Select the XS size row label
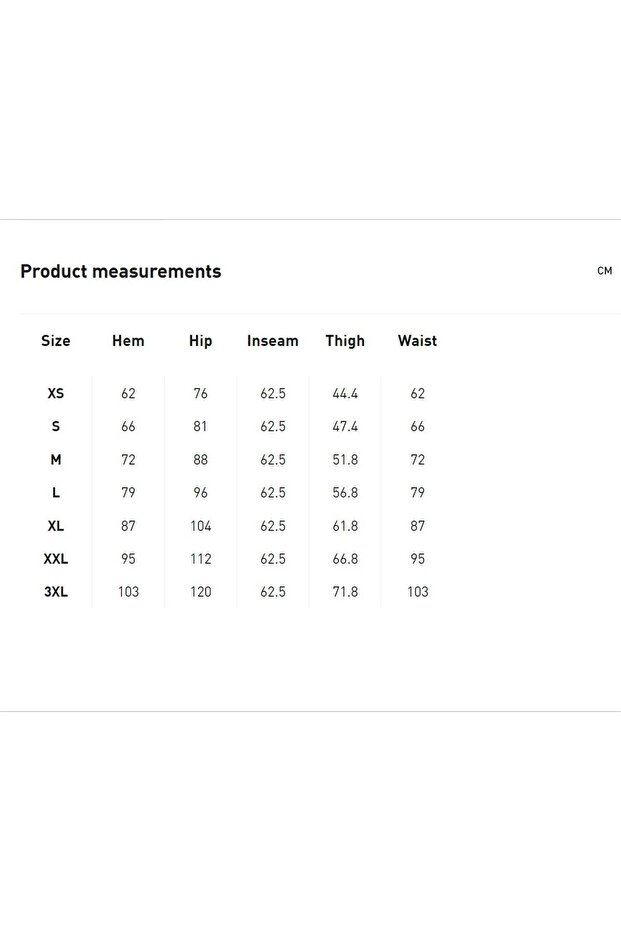 [x=56, y=394]
